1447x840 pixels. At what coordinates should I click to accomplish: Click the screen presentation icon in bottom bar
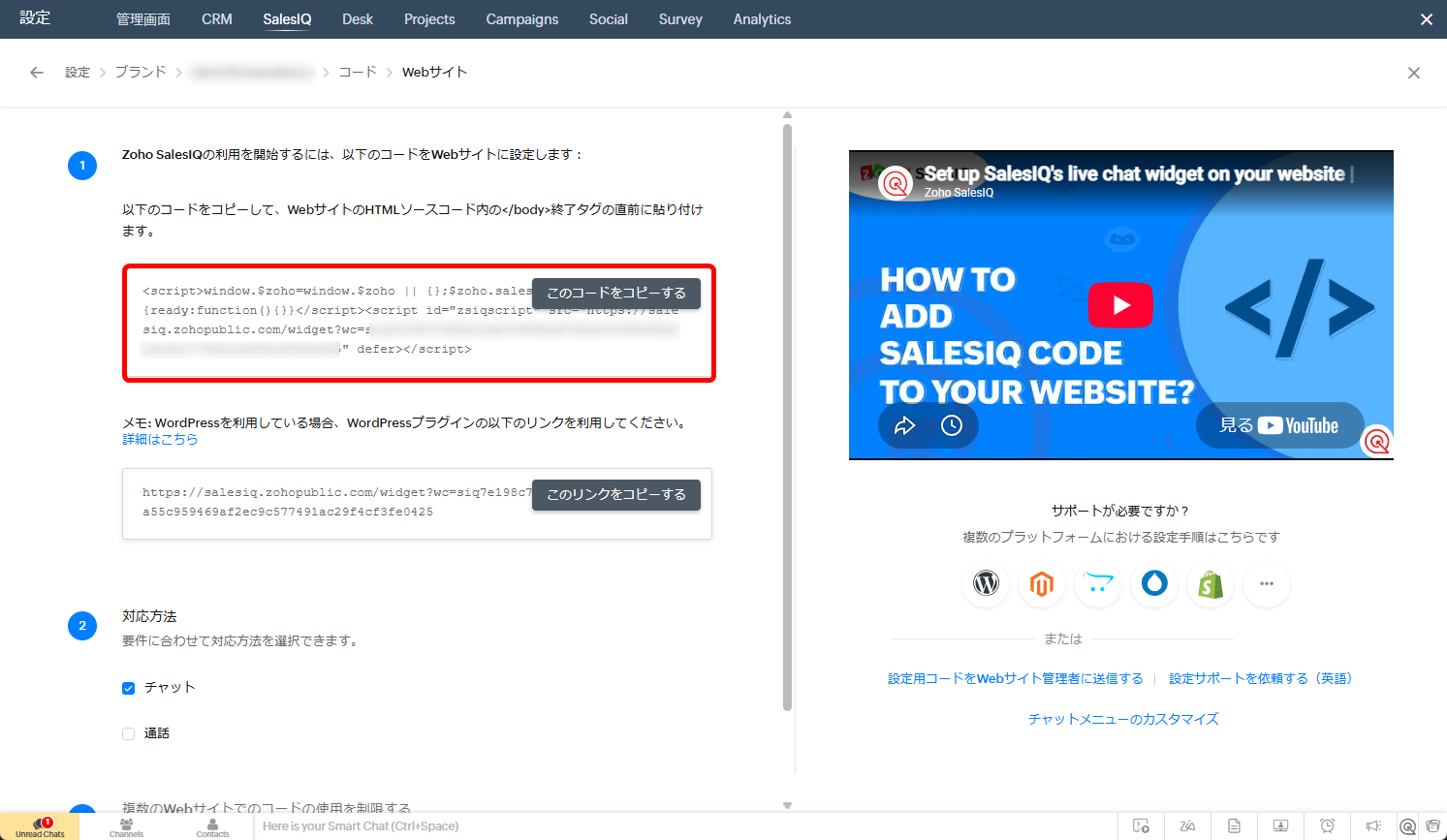coord(1280,826)
